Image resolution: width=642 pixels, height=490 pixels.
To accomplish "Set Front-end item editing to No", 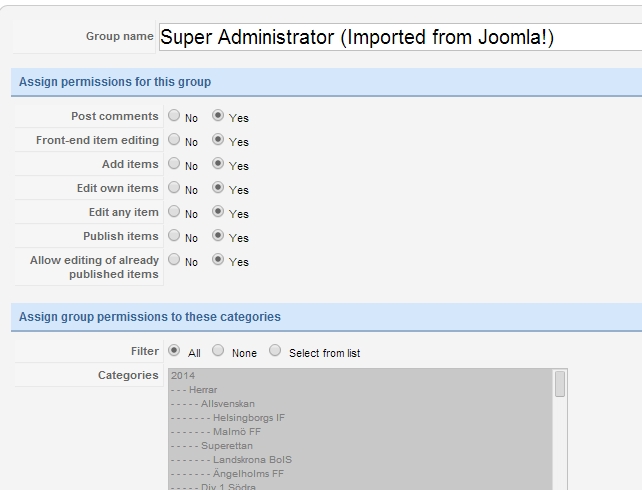I will click(x=174, y=140).
